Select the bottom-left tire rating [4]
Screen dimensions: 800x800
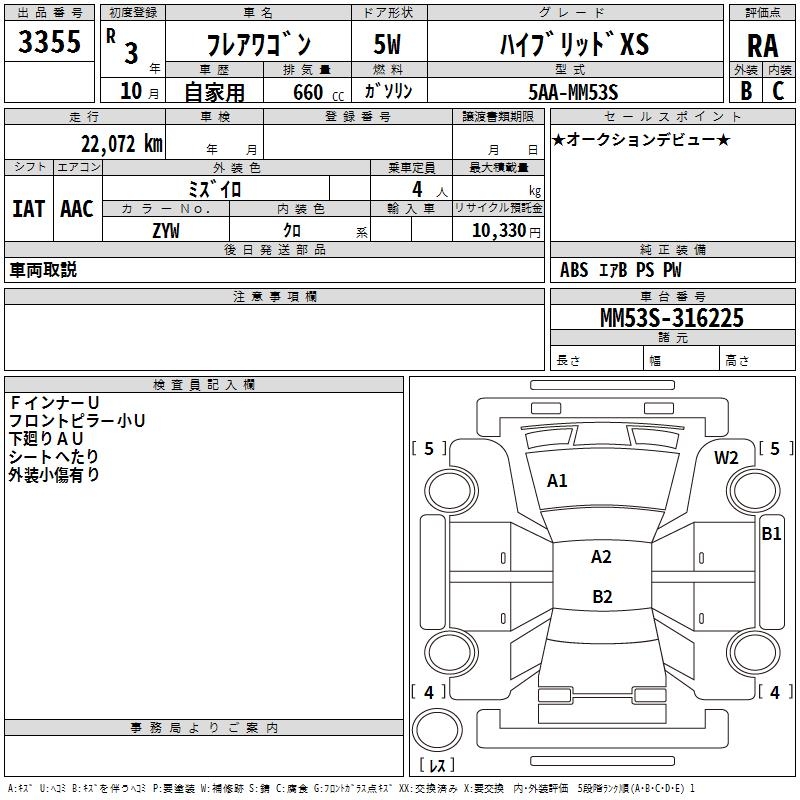pos(429,692)
